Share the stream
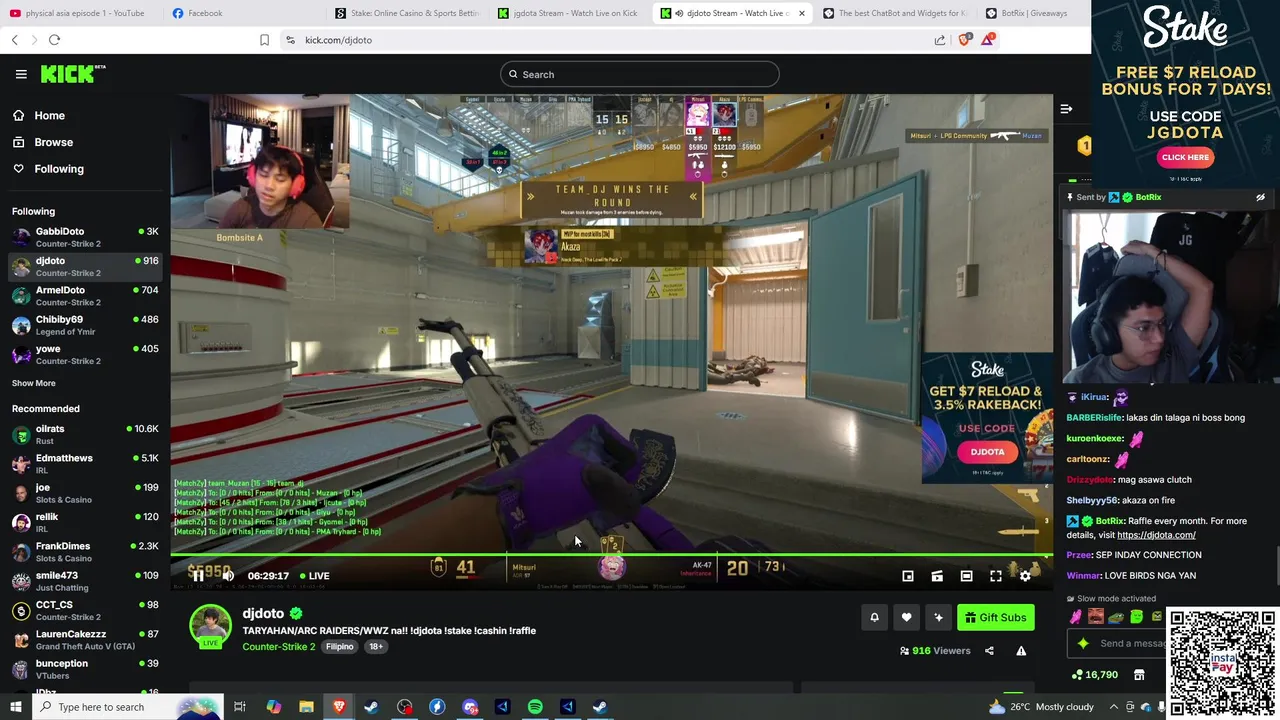This screenshot has width=1280, height=720. (989, 651)
